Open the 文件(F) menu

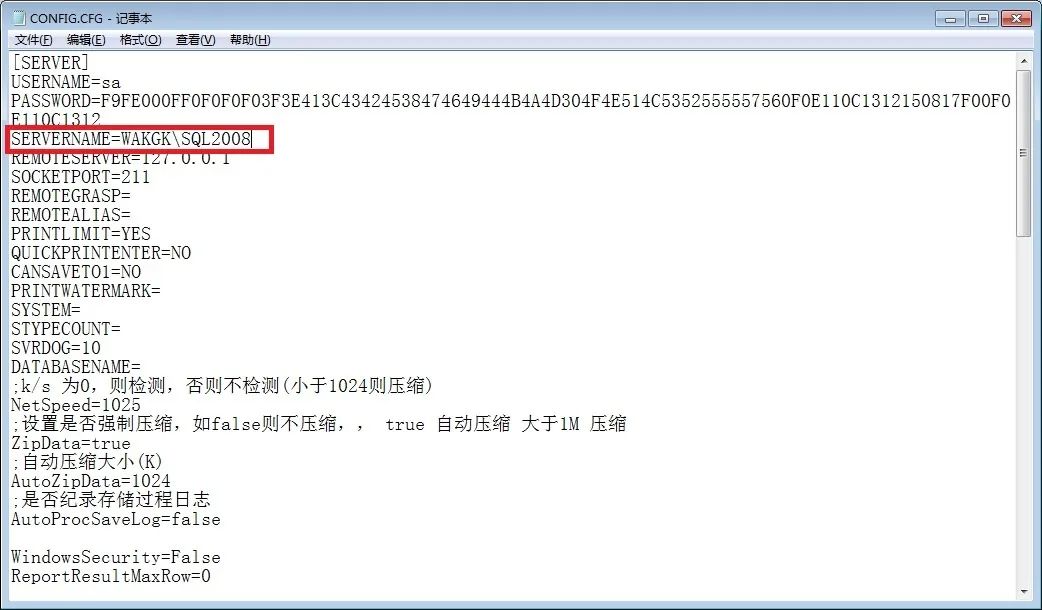[x=33, y=40]
